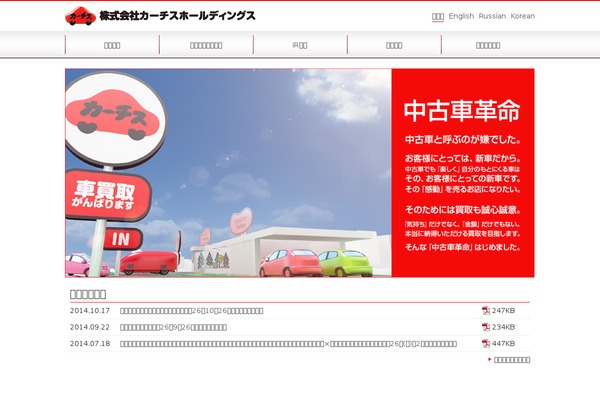Click the 247KB file size label
The height and width of the screenshot is (400, 600).
coord(504,310)
